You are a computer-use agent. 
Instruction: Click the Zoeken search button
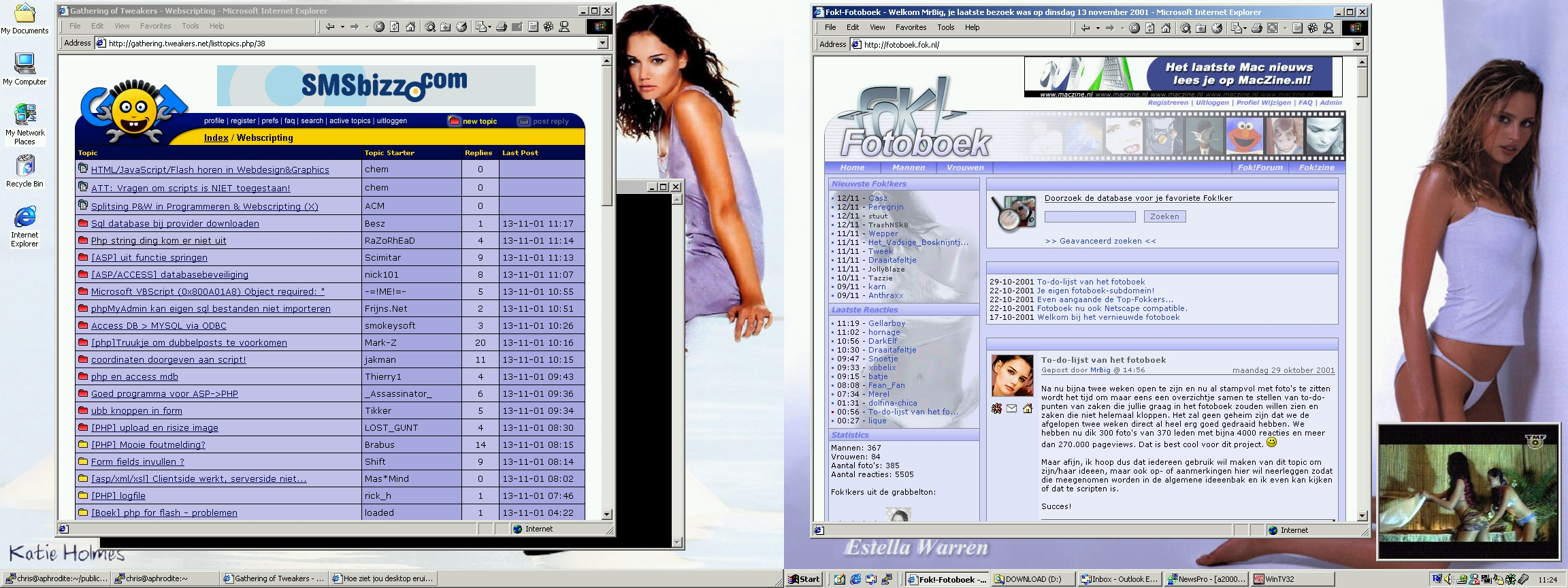click(1164, 216)
